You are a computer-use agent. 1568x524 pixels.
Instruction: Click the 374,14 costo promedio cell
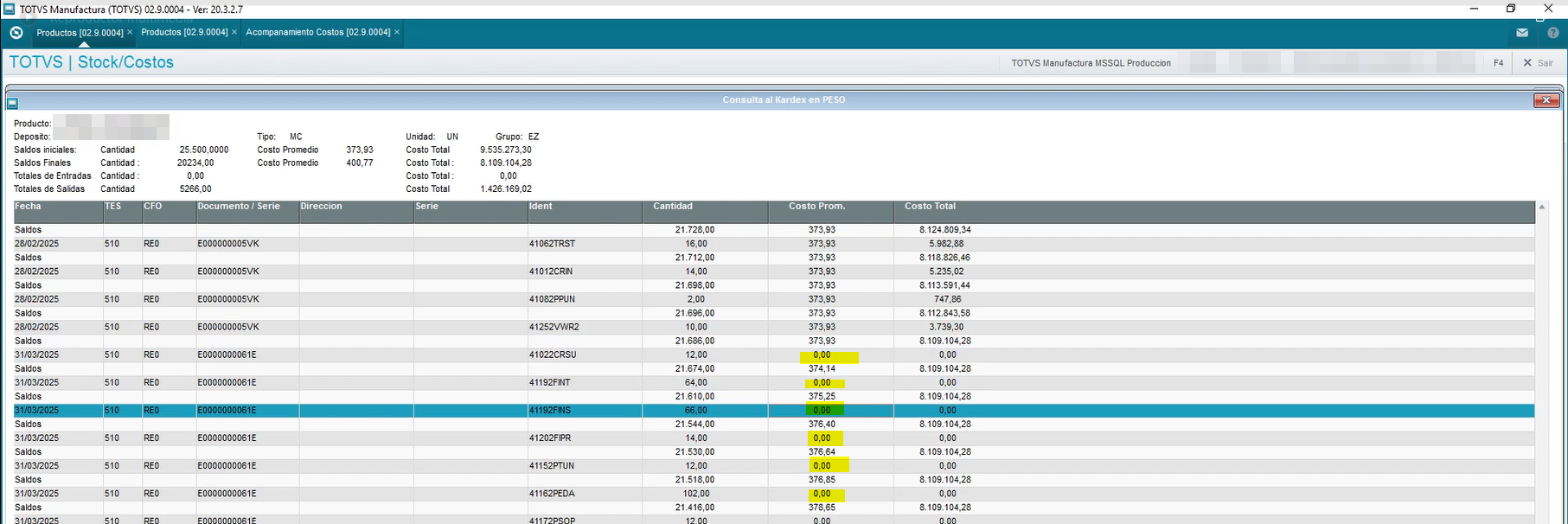click(x=822, y=368)
